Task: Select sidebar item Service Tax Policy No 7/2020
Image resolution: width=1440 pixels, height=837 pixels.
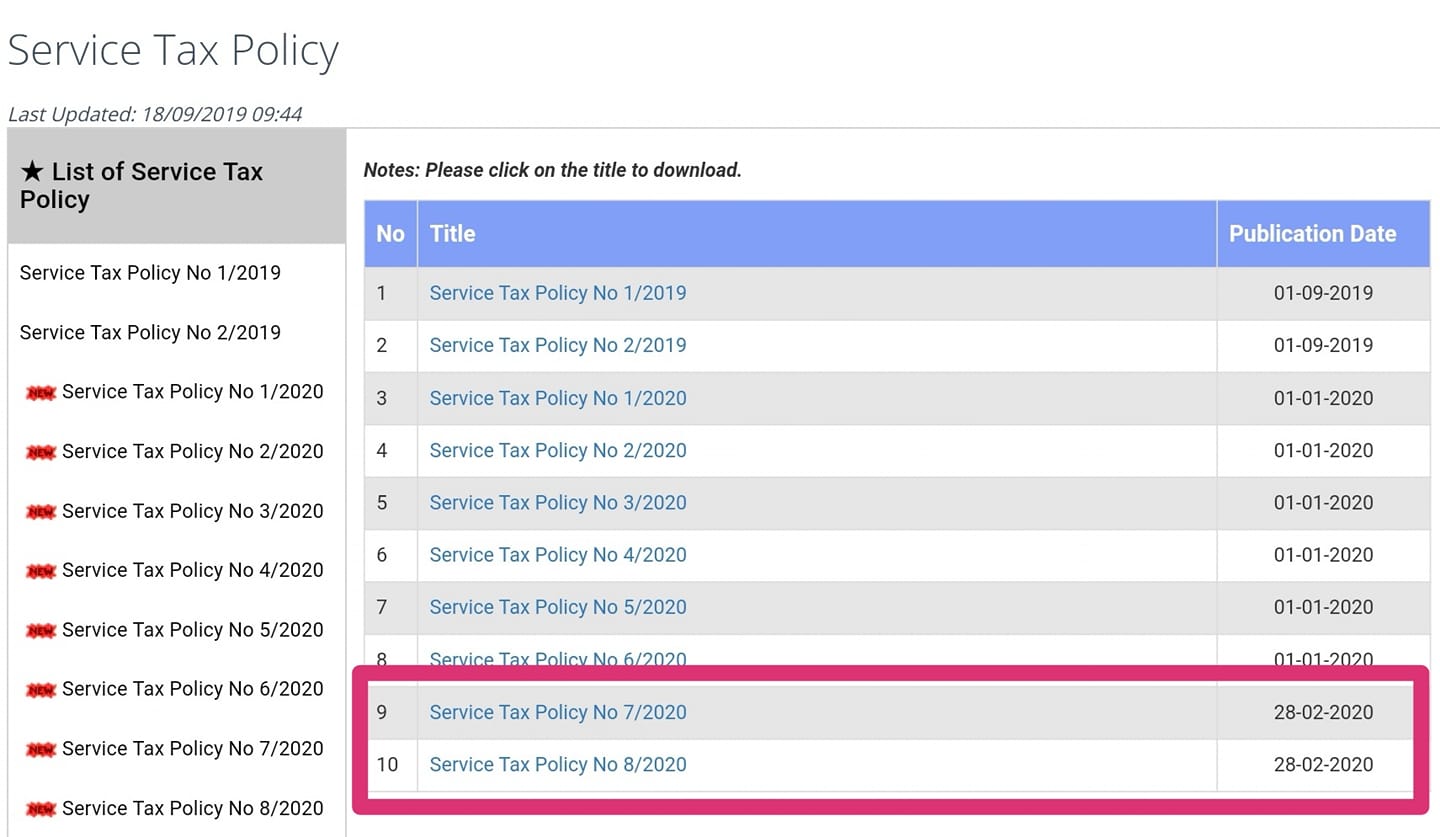Action: click(x=193, y=749)
